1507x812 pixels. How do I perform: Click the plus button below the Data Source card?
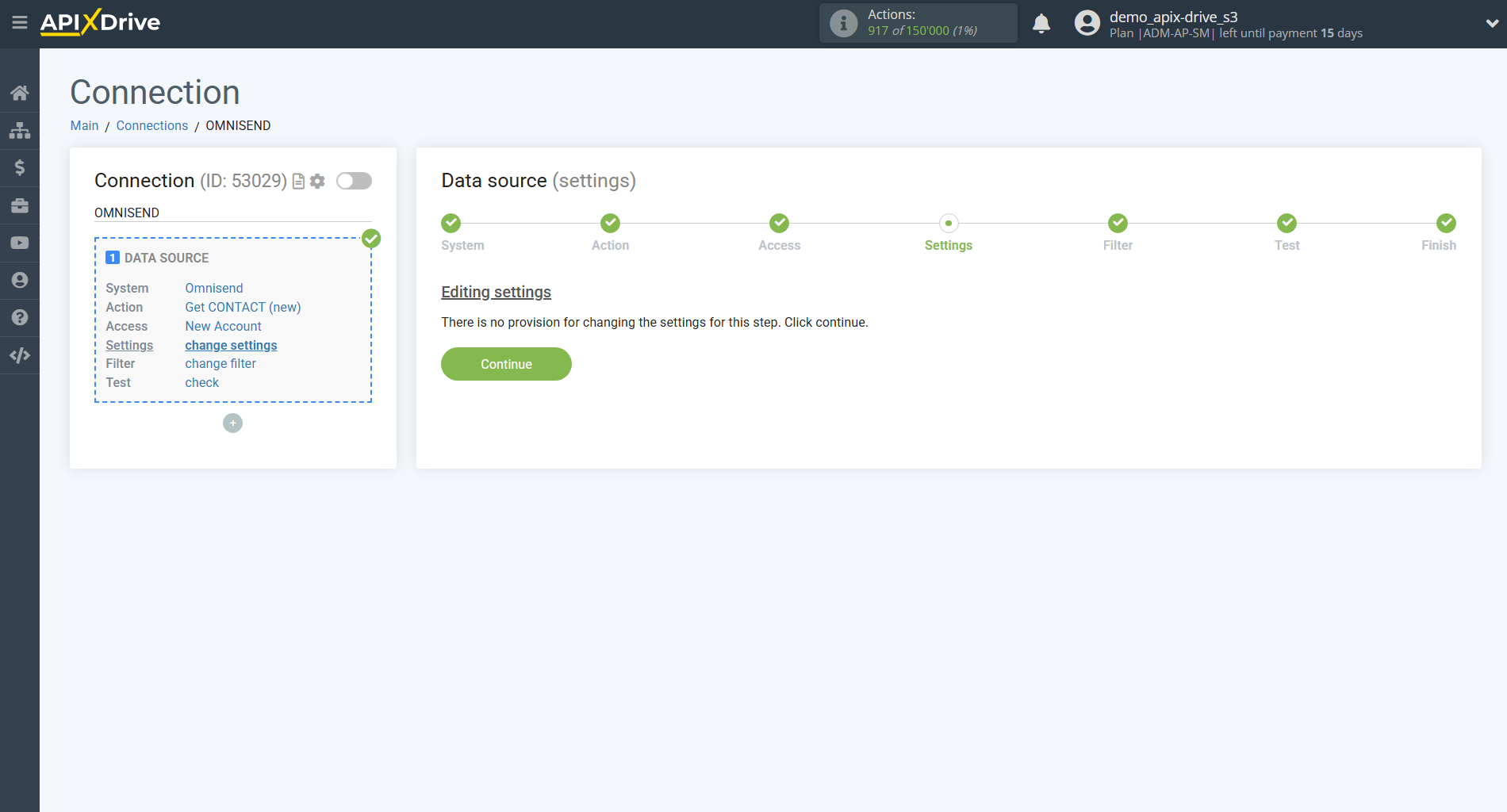pyautogui.click(x=232, y=423)
